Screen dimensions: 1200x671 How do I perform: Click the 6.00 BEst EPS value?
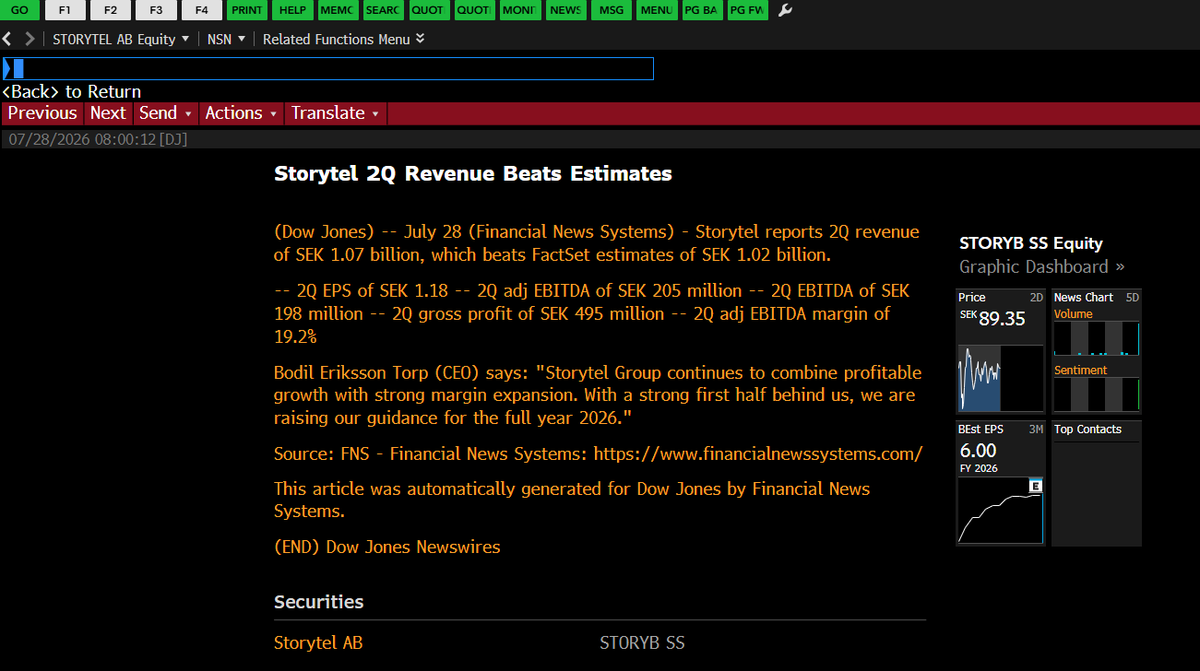coord(978,451)
